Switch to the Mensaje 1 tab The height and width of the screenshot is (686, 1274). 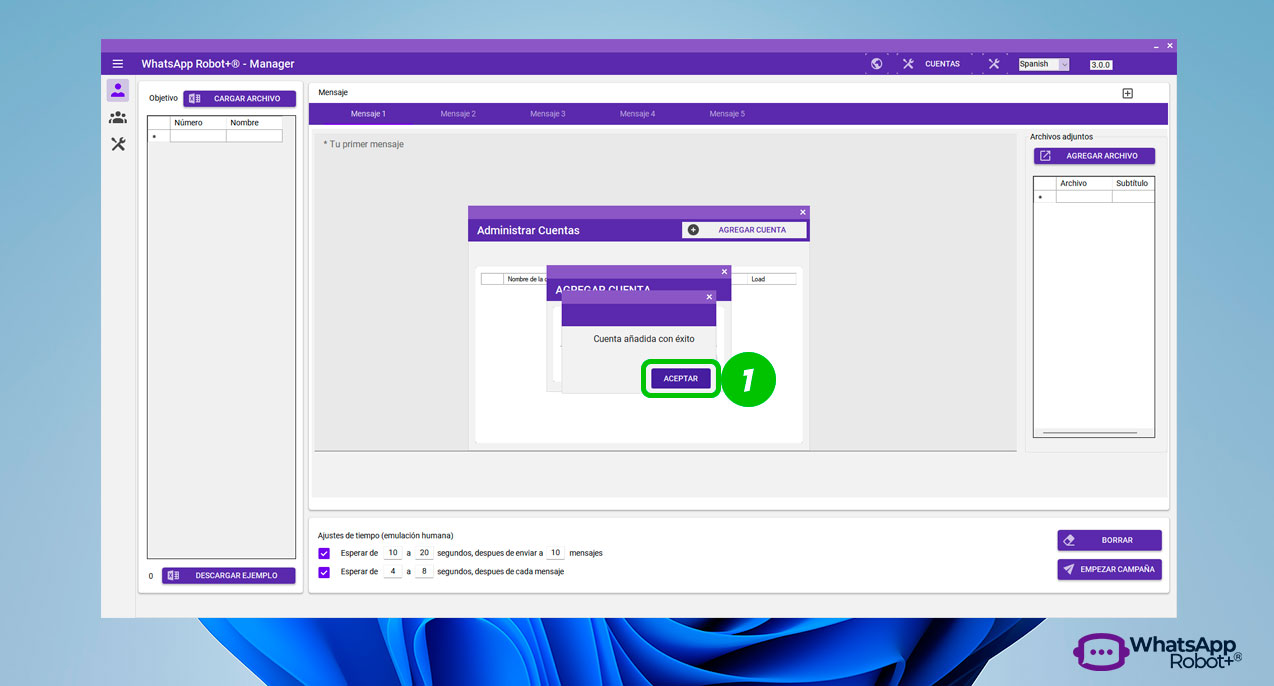(x=368, y=114)
